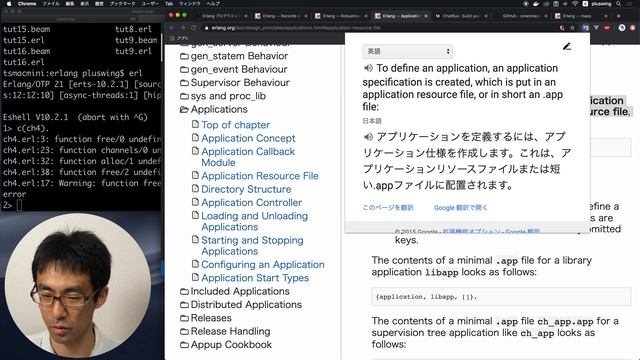Open a new browser tab with plus

pos(619,16)
